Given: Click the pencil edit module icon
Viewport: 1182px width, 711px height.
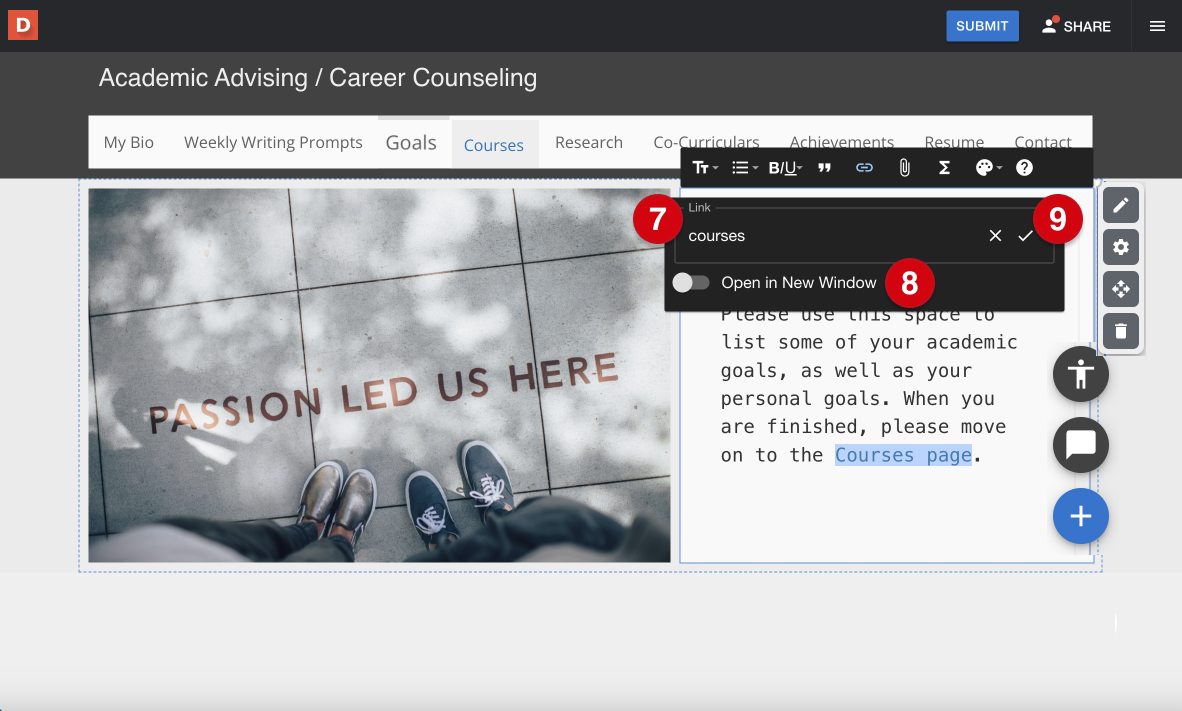Looking at the screenshot, I should point(1121,204).
